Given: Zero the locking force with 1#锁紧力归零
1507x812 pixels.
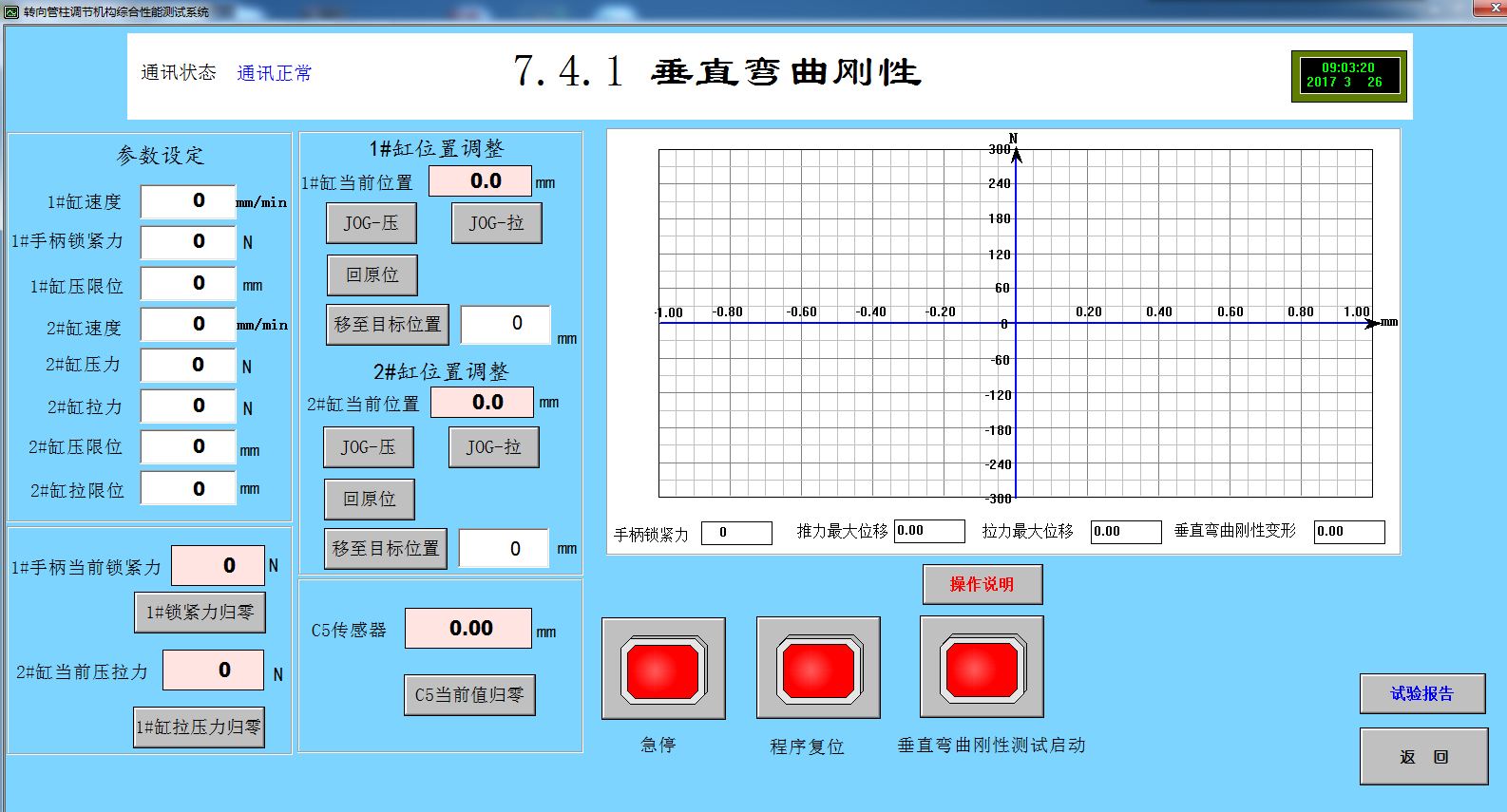Looking at the screenshot, I should click(x=200, y=613).
